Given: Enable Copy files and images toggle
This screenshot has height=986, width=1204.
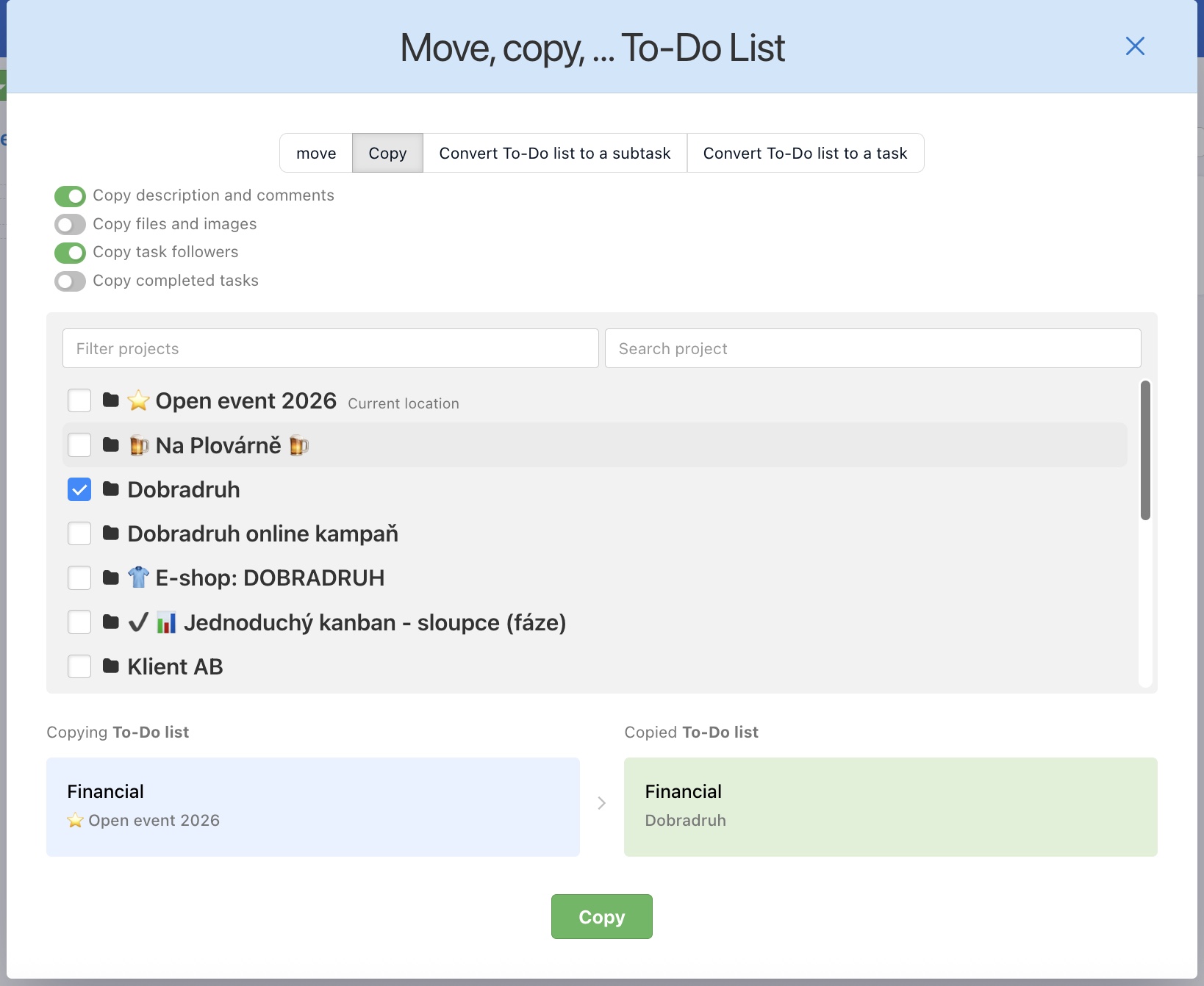Looking at the screenshot, I should (70, 224).
